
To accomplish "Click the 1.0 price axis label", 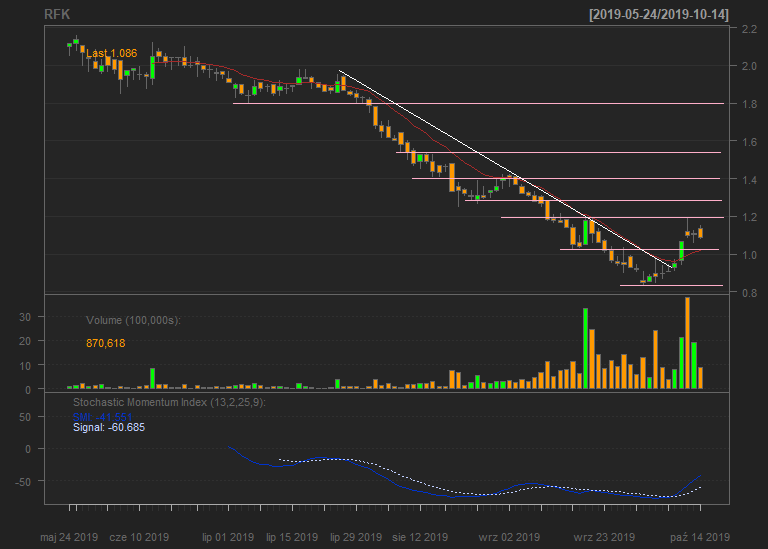I will tap(749, 255).
